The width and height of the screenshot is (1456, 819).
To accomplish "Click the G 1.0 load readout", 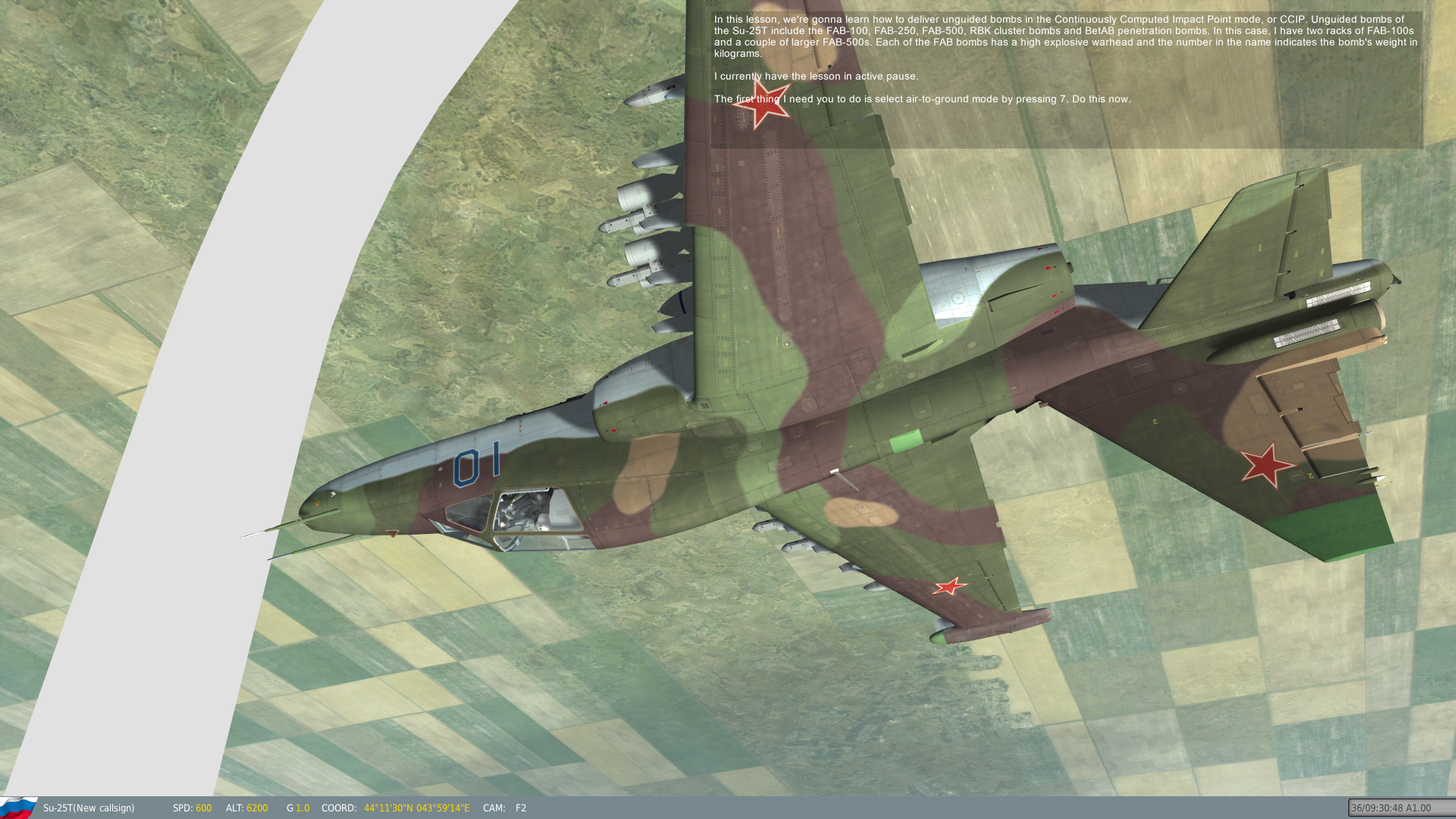I will click(298, 808).
